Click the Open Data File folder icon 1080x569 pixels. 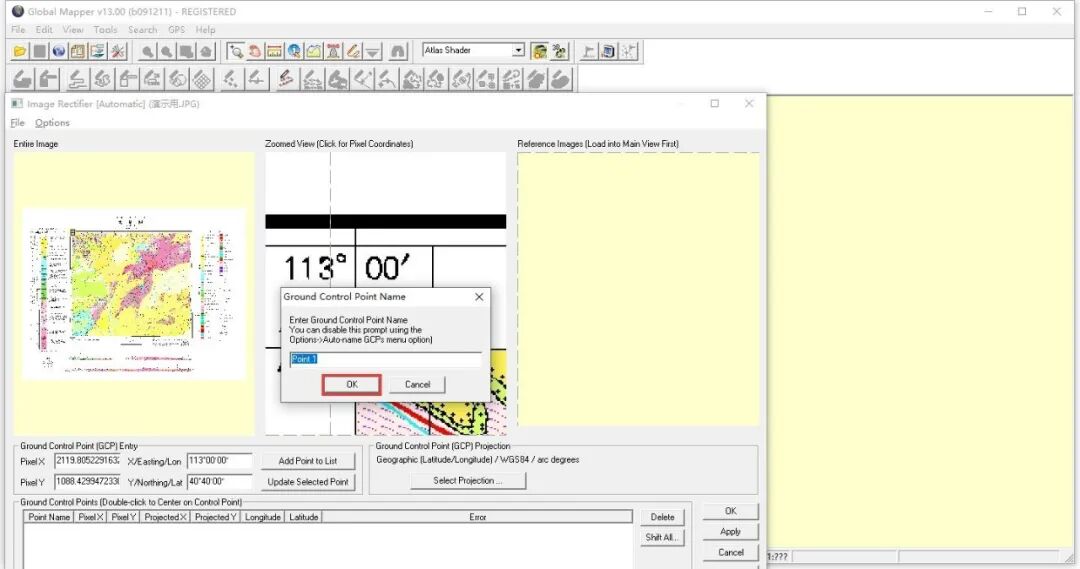pos(20,51)
